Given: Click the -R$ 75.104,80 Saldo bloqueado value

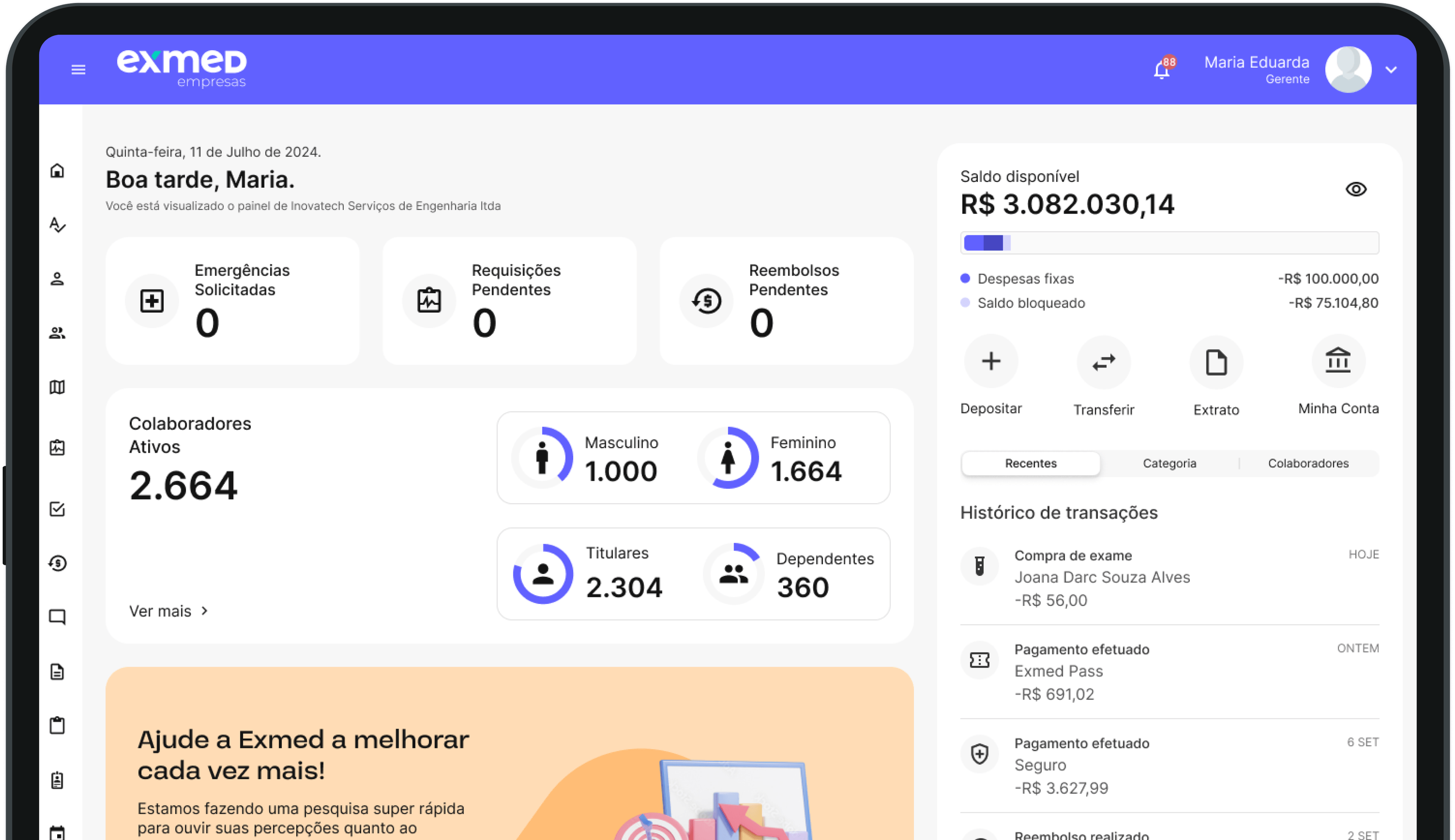Looking at the screenshot, I should tap(1333, 303).
